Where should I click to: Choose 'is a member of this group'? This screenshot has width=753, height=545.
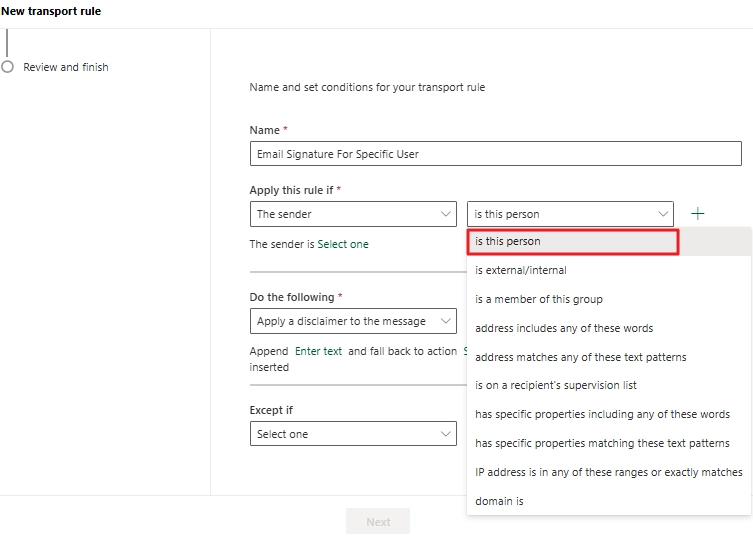click(609, 299)
